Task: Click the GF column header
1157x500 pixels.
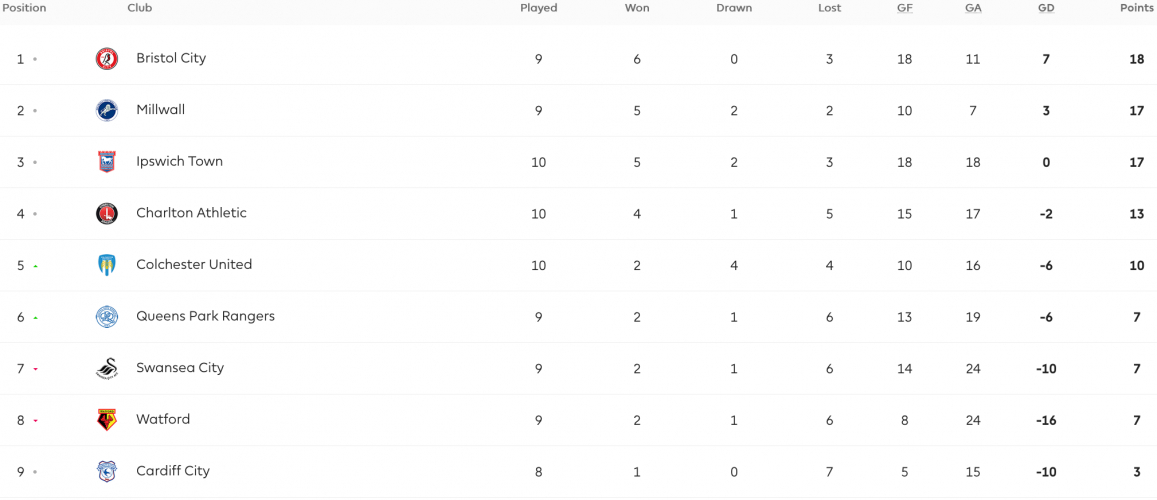Action: click(x=904, y=8)
